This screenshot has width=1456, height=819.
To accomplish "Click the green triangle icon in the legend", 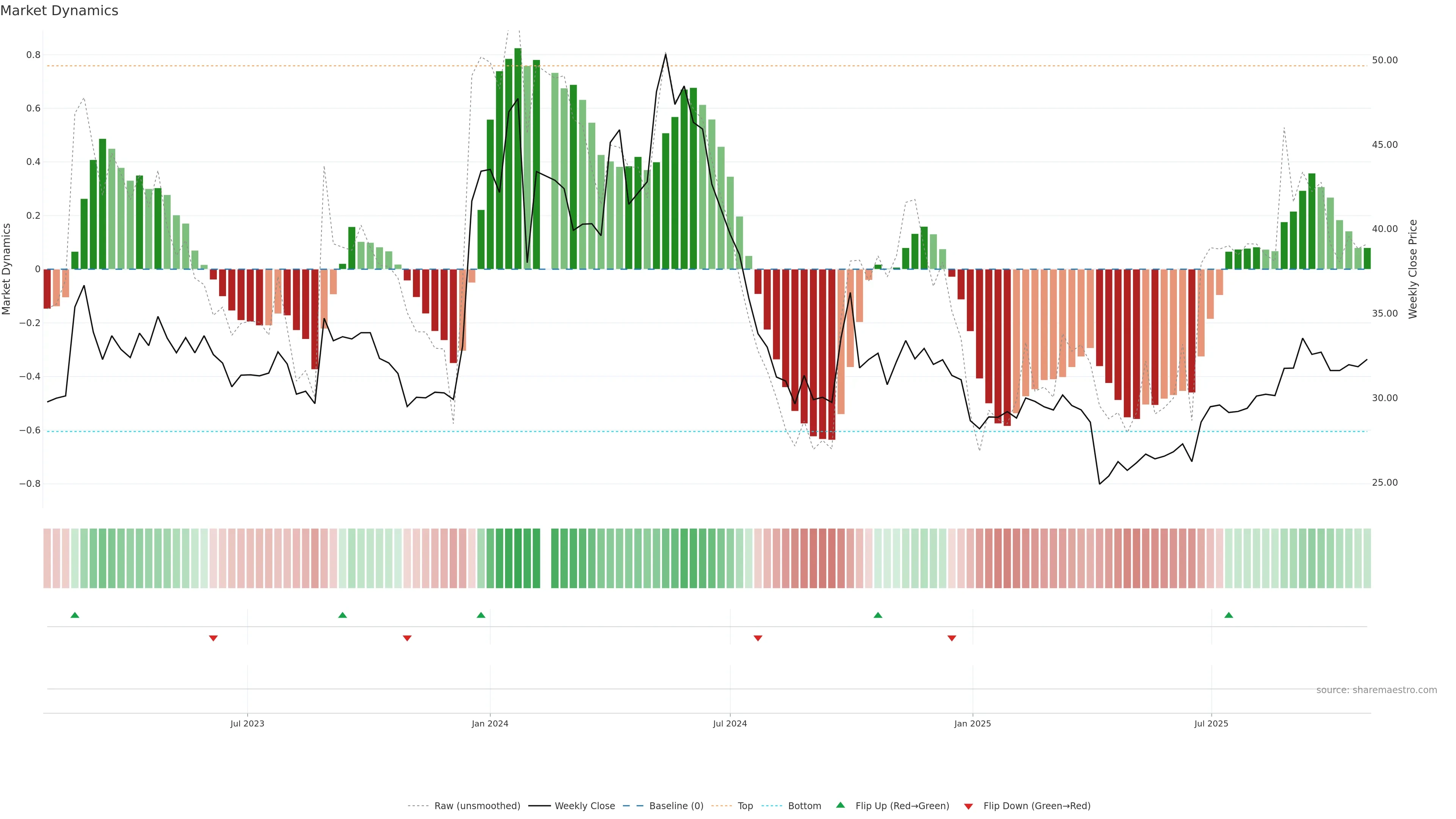I will pyautogui.click(x=841, y=805).
